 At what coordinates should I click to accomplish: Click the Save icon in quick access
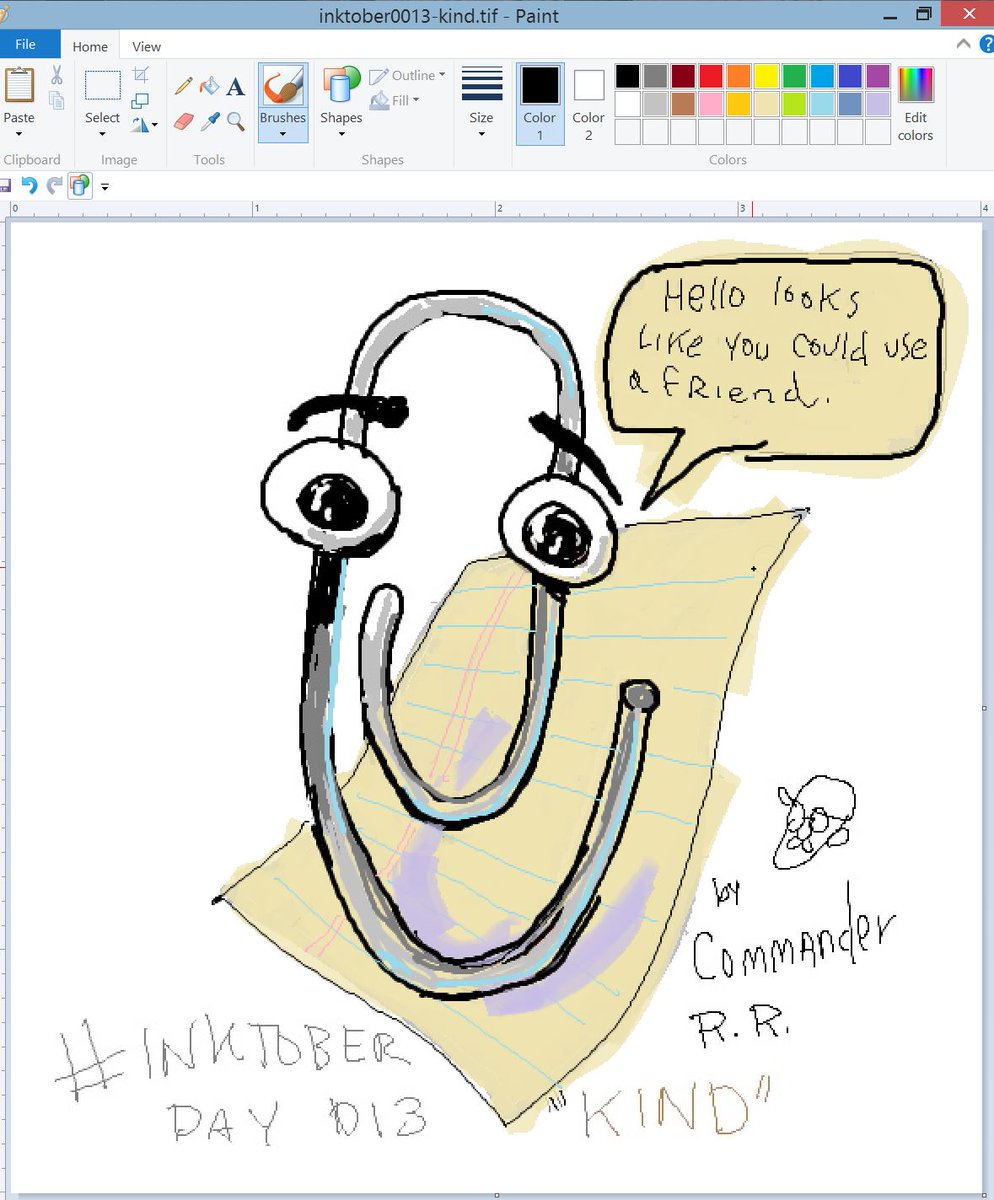4,185
